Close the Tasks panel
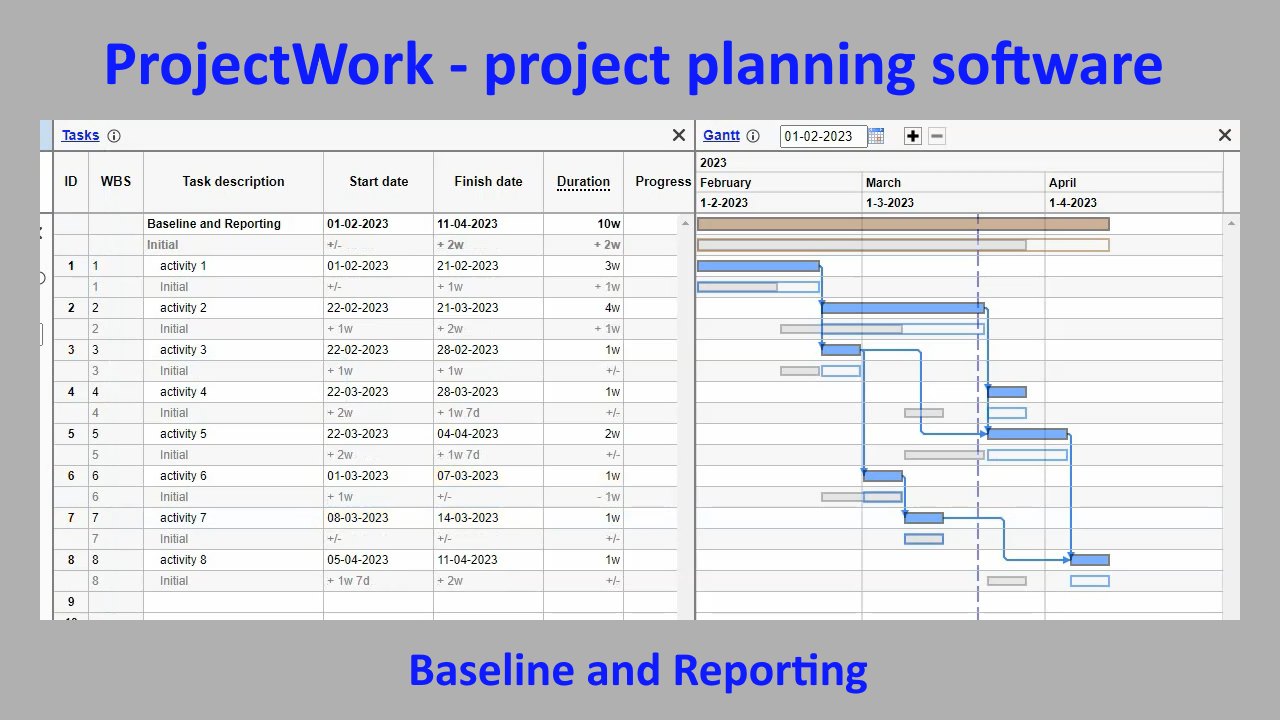Viewport: 1280px width, 720px height. [679, 135]
